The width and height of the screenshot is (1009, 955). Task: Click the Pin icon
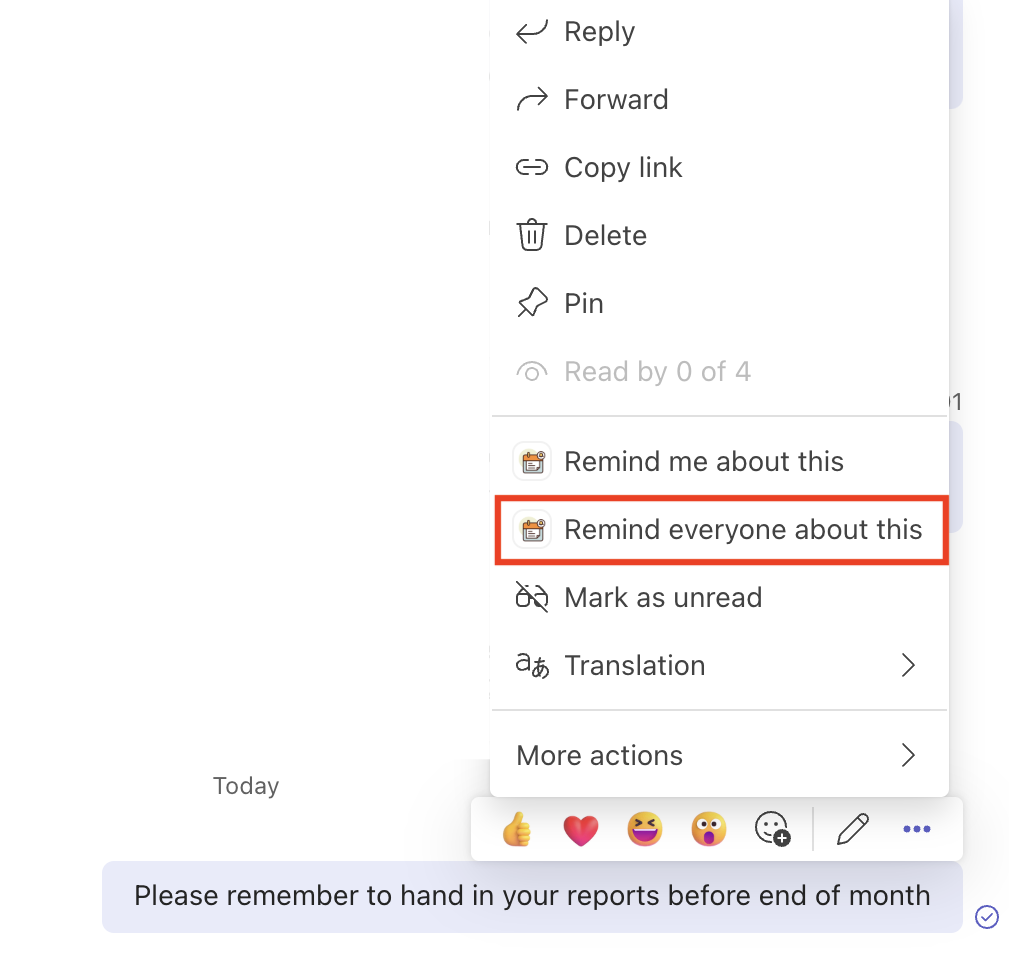(531, 302)
